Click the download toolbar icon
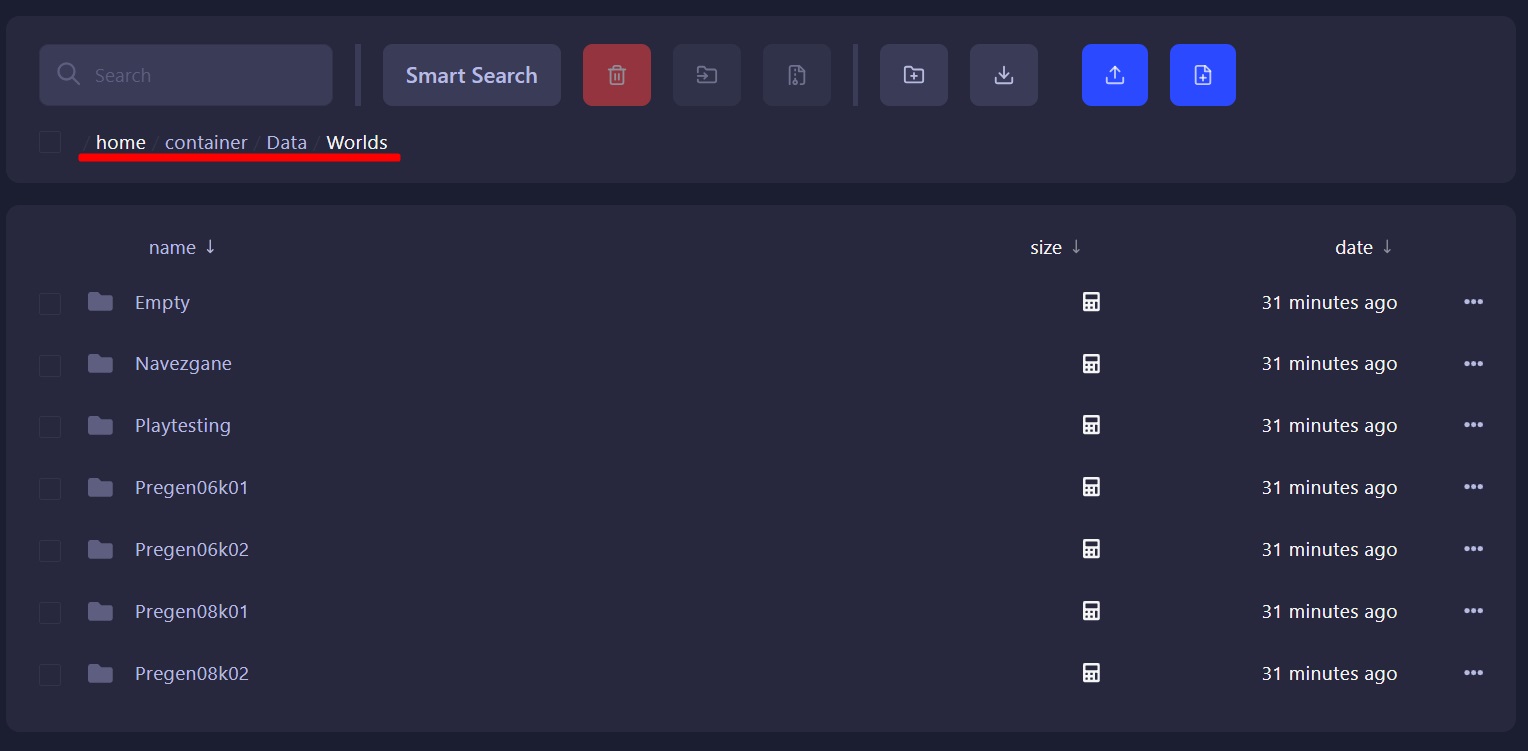 click(1004, 75)
